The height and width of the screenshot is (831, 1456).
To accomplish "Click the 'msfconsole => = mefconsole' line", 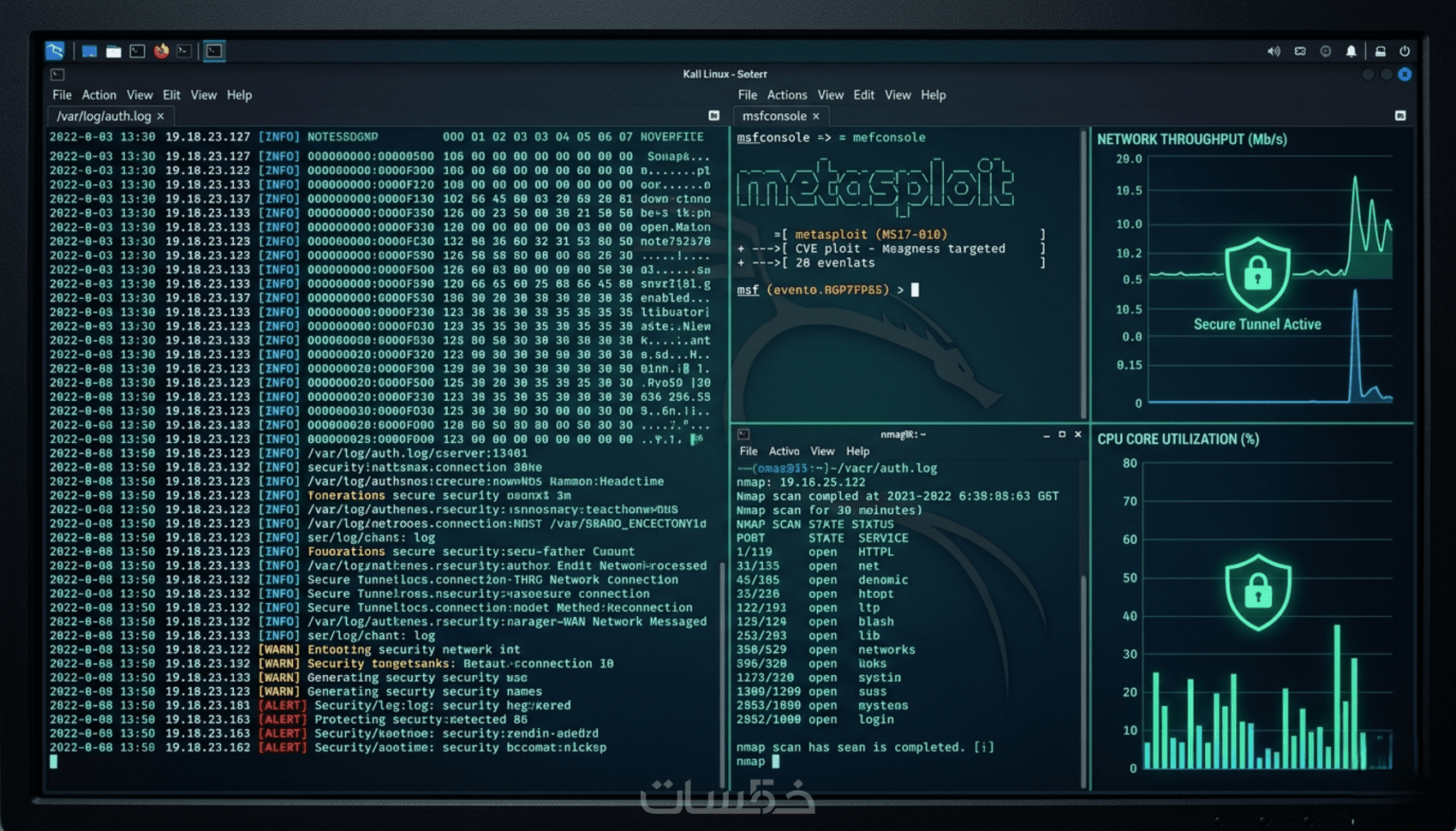I will tap(831, 138).
